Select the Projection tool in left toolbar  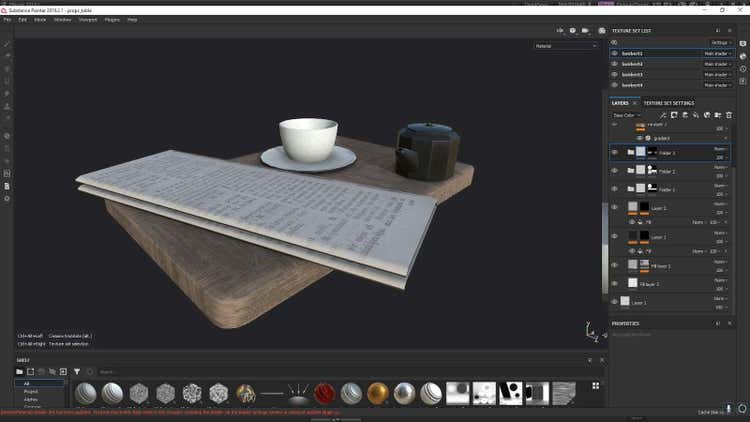7,68
